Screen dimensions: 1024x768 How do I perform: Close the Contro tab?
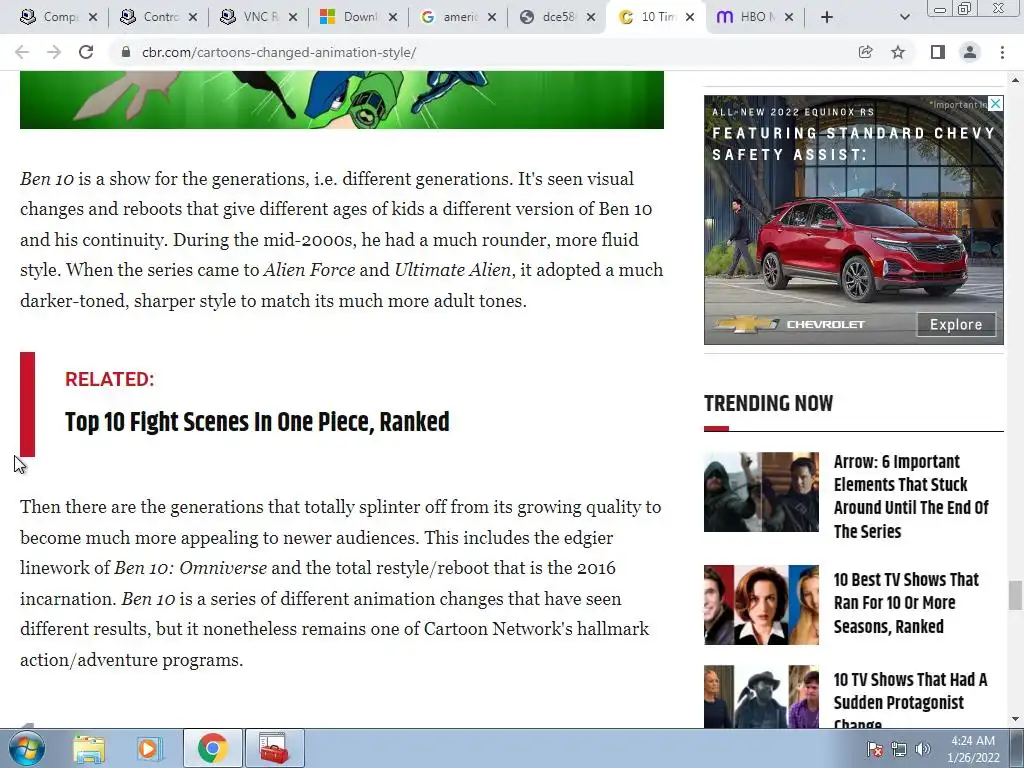click(193, 17)
